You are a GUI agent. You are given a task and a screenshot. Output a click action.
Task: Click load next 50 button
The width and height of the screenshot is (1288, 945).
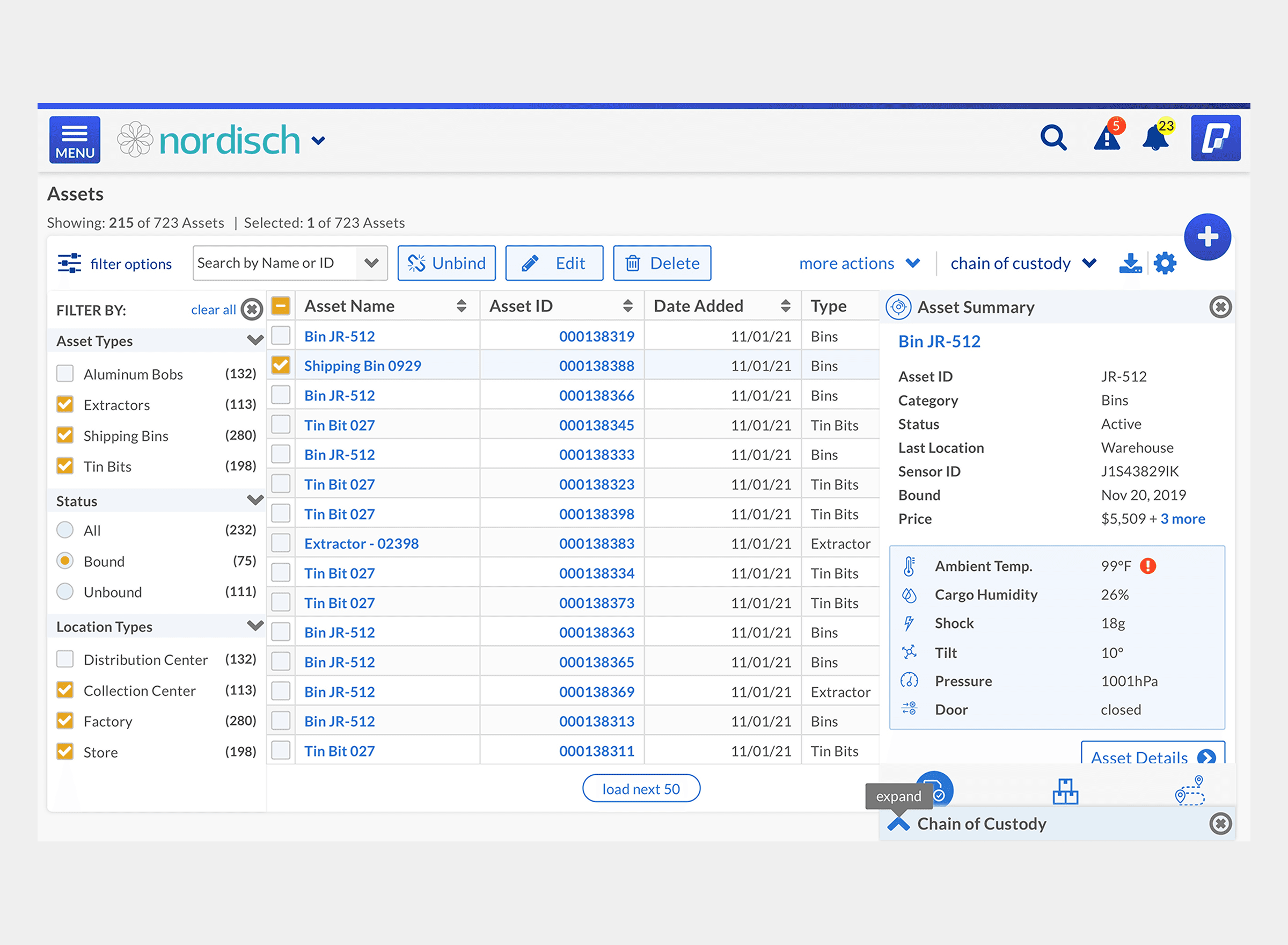(641, 788)
